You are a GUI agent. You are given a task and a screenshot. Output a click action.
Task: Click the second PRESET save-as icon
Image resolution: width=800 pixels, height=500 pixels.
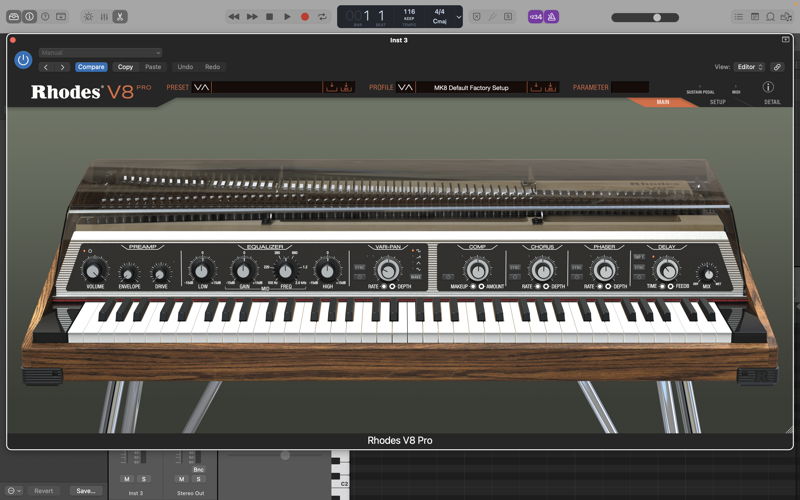click(346, 87)
